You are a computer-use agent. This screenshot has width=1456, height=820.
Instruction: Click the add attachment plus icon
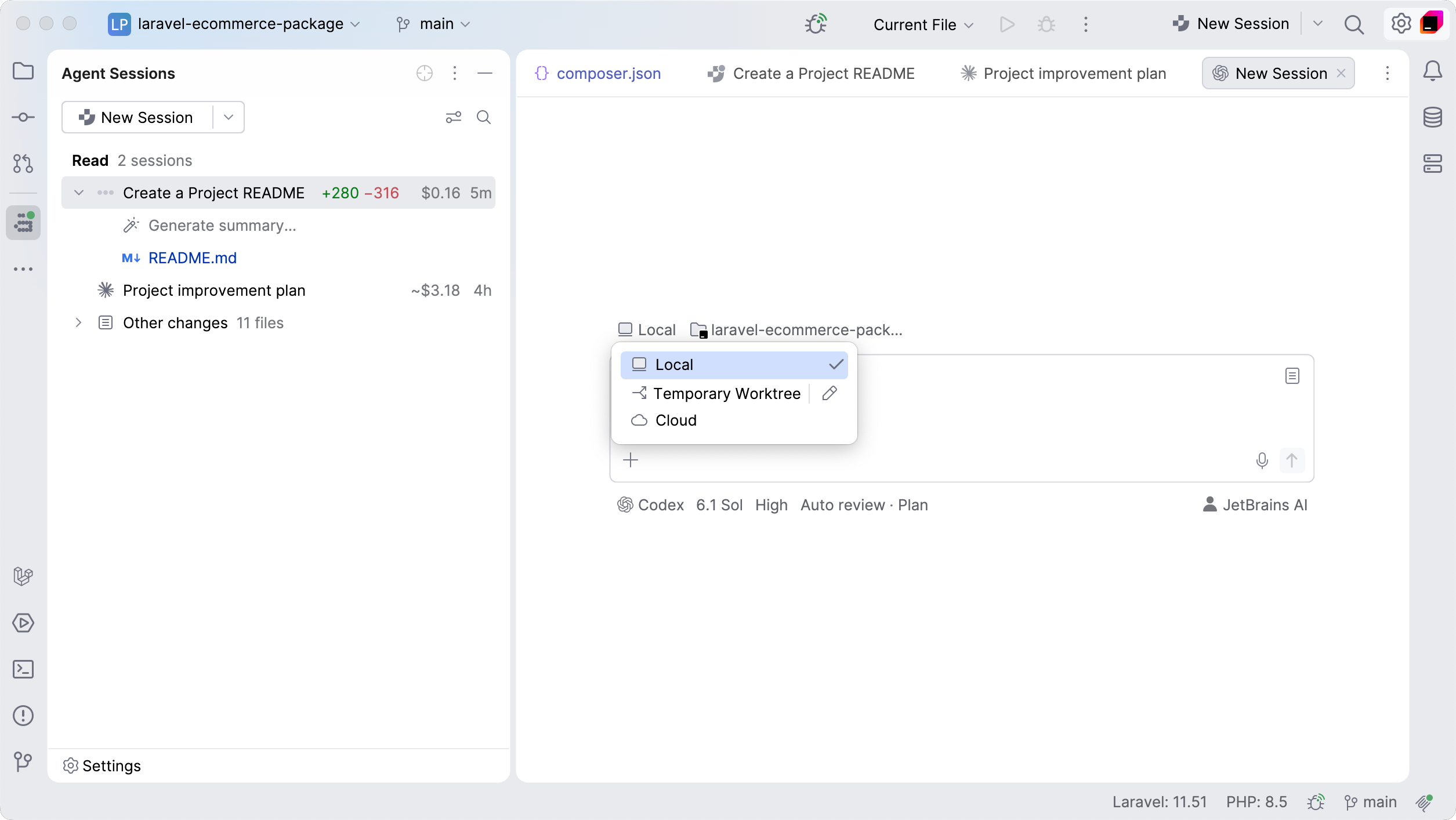click(631, 460)
